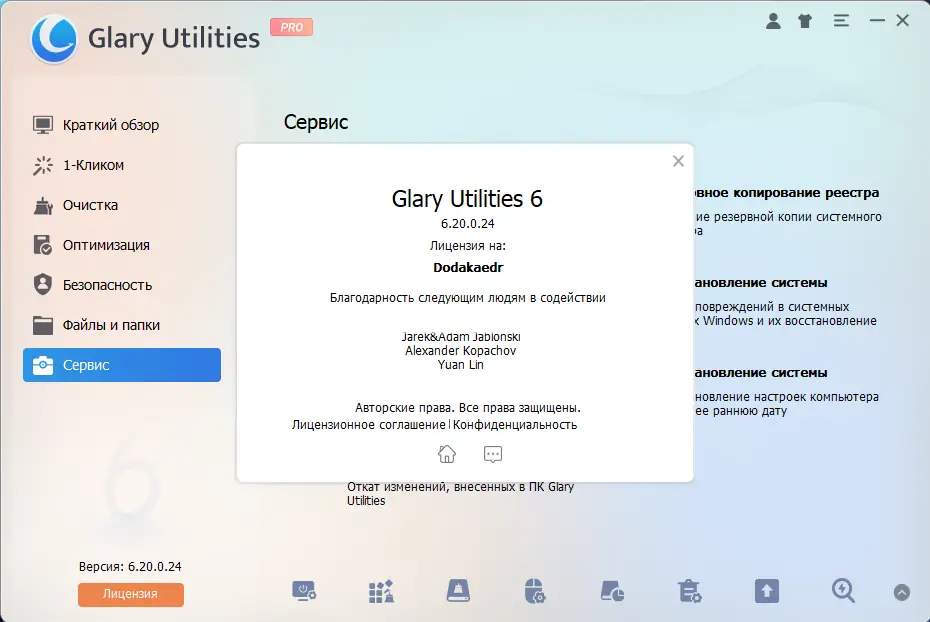Click the Сервис toolbox icon
Image resolution: width=930 pixels, height=622 pixels.
43,365
